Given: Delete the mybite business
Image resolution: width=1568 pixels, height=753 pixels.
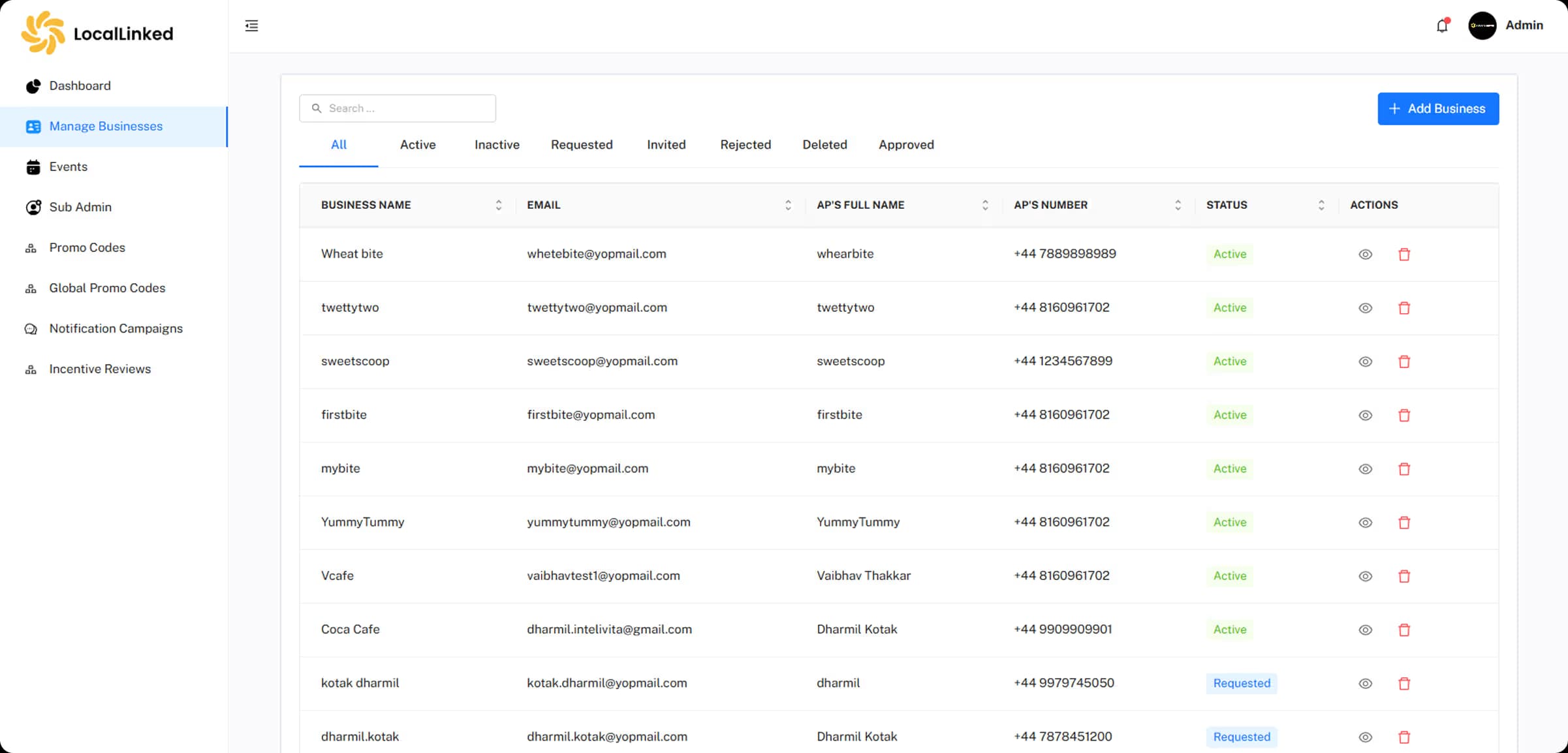Looking at the screenshot, I should pyautogui.click(x=1404, y=469).
